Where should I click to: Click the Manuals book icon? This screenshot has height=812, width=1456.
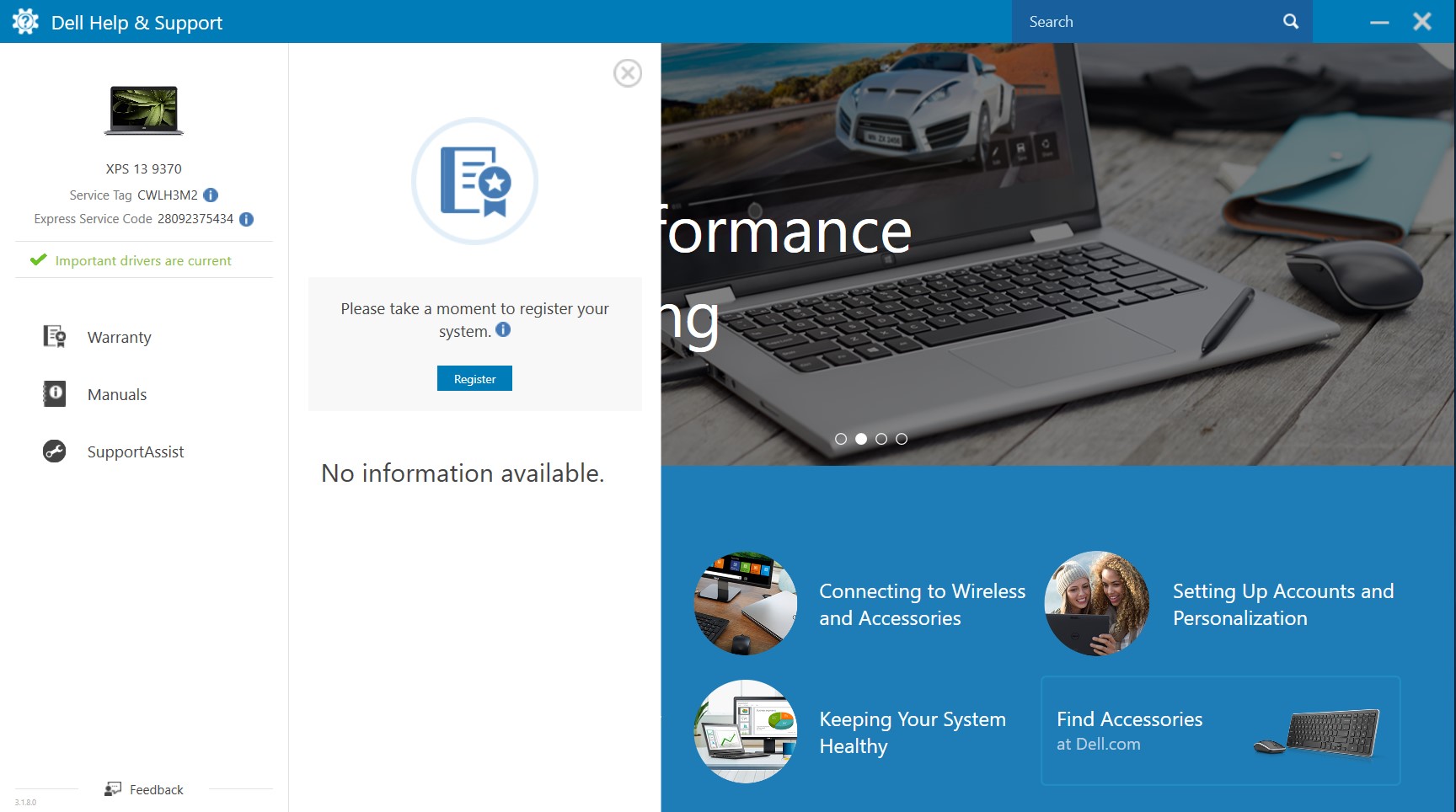click(55, 393)
